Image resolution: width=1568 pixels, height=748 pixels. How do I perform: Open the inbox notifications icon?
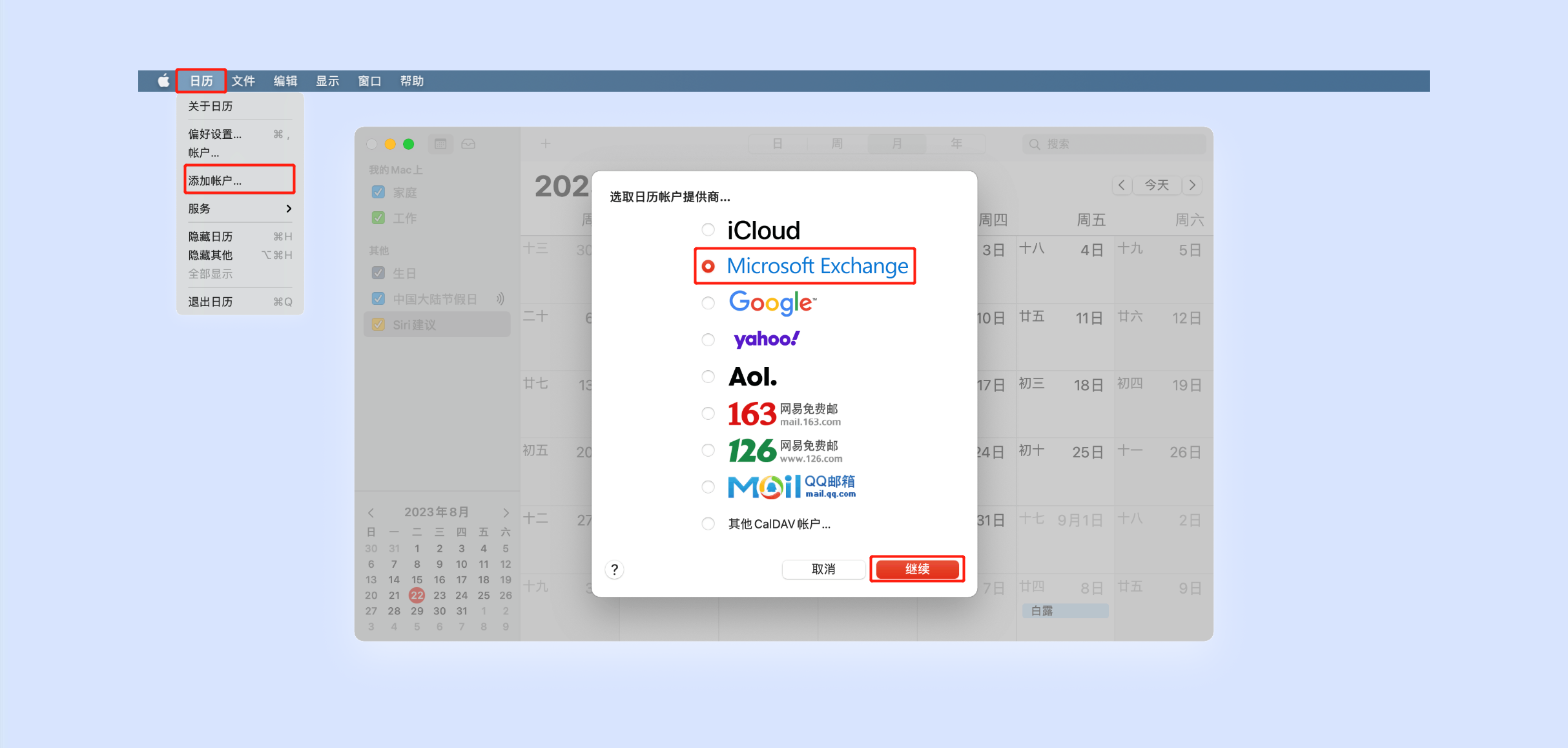coord(469,144)
